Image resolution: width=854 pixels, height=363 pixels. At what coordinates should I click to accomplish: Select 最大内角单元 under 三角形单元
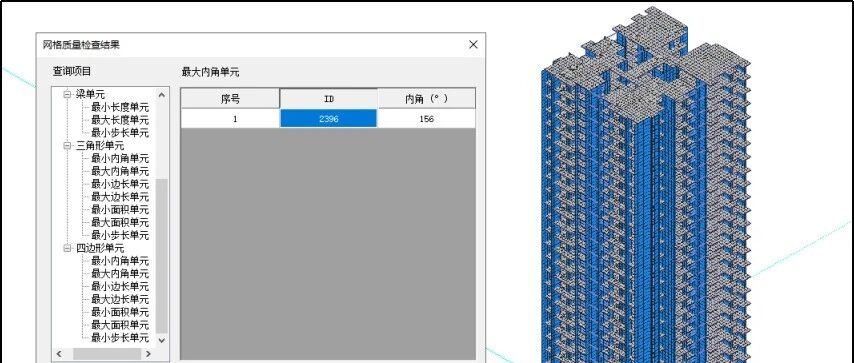(120, 171)
